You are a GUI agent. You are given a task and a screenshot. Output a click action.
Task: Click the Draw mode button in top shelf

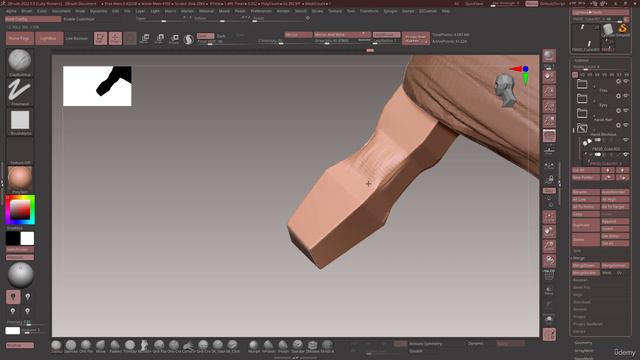click(115, 38)
